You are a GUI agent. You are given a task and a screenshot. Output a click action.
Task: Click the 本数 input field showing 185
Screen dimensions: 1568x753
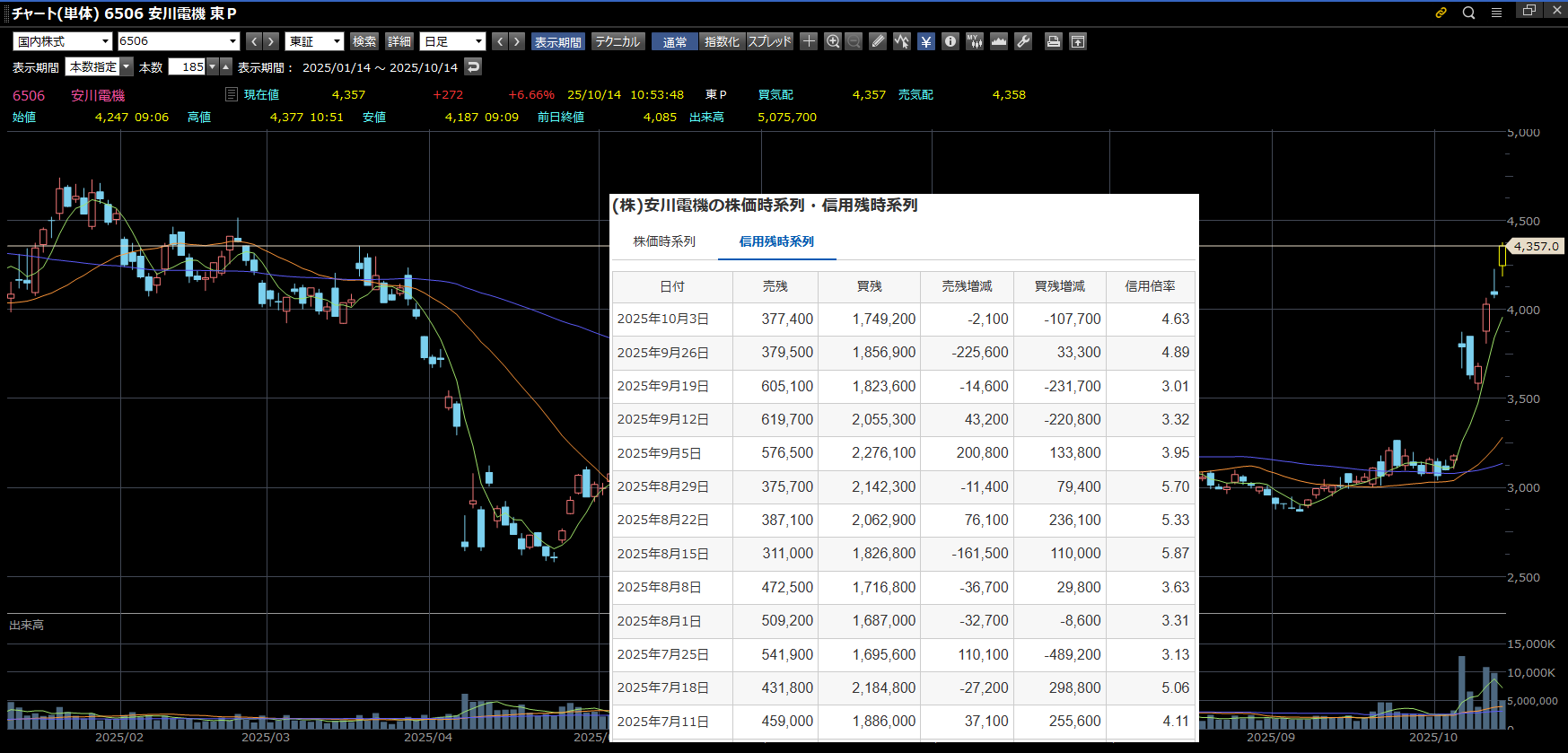[188, 67]
